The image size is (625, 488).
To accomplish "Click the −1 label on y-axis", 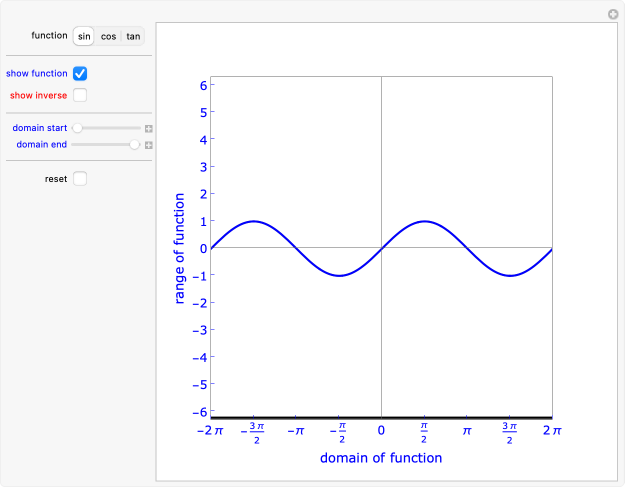I will 200,276.
